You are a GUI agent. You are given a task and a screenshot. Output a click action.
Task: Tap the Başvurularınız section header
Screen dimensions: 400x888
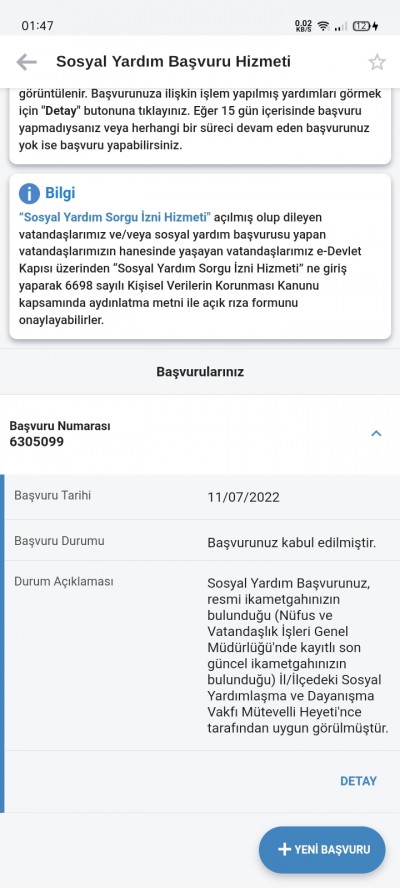click(200, 372)
